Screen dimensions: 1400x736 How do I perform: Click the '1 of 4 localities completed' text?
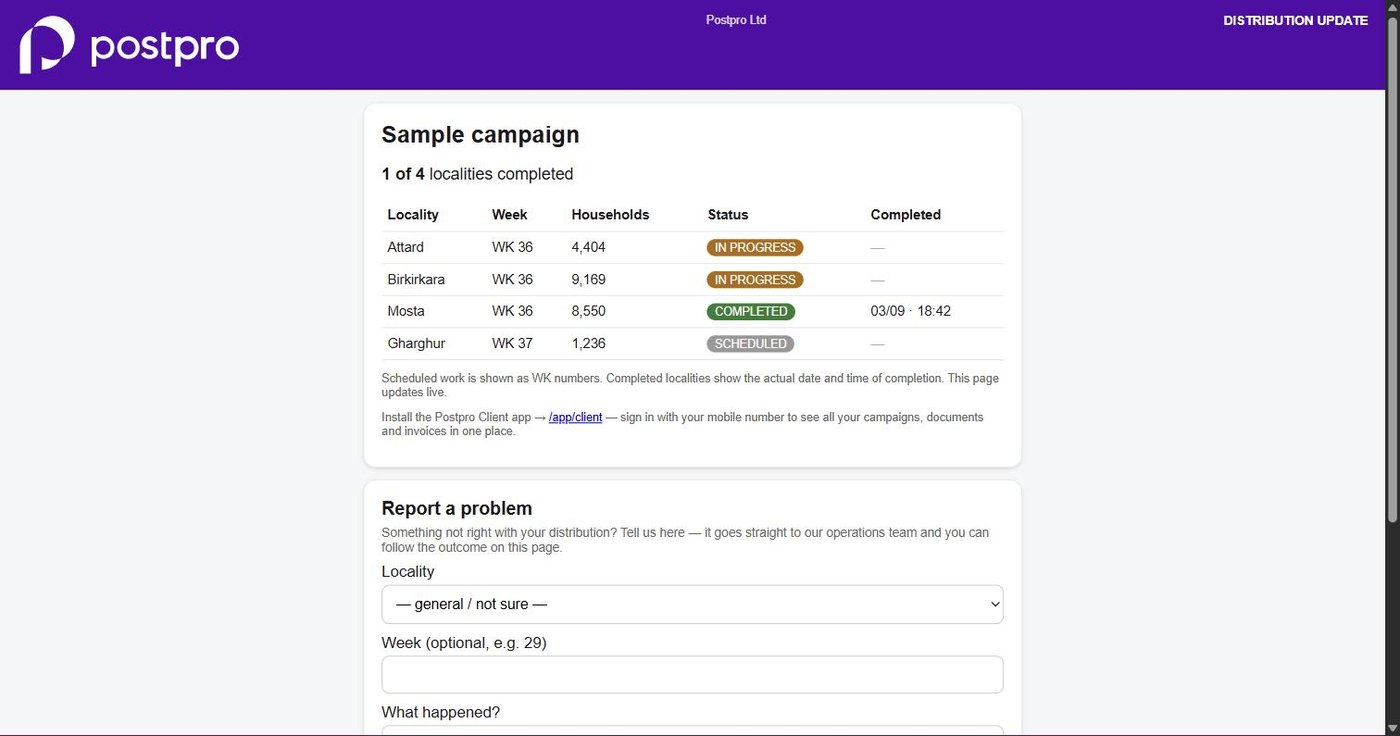477,174
